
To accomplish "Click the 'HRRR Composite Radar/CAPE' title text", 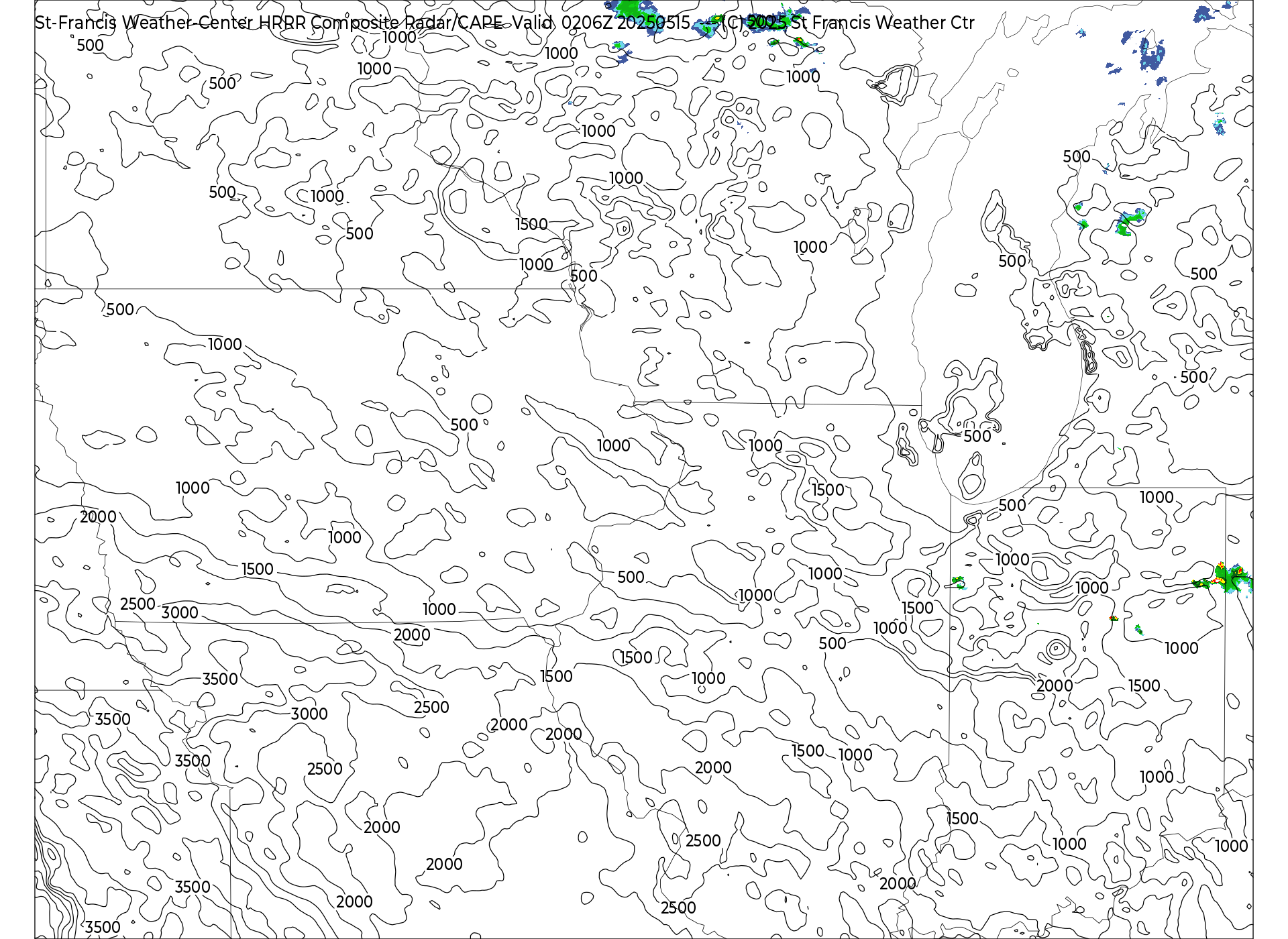I will coord(380,23).
